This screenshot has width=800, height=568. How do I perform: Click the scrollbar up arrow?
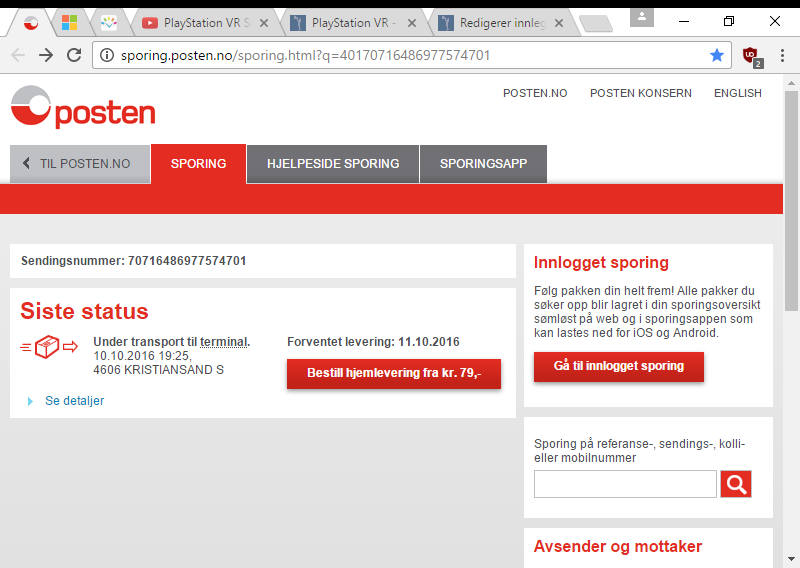[791, 83]
